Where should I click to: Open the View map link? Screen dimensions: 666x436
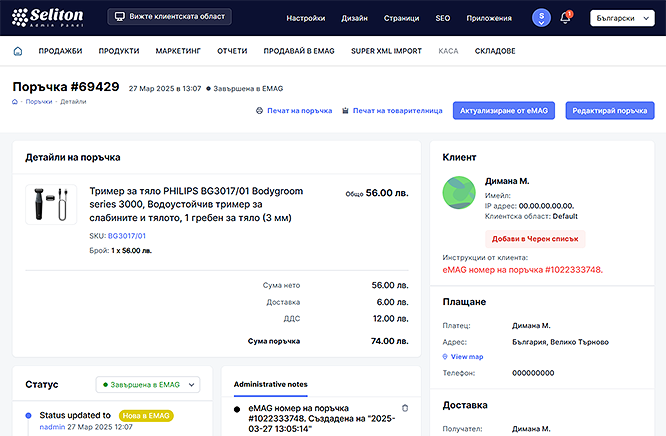pos(466,356)
